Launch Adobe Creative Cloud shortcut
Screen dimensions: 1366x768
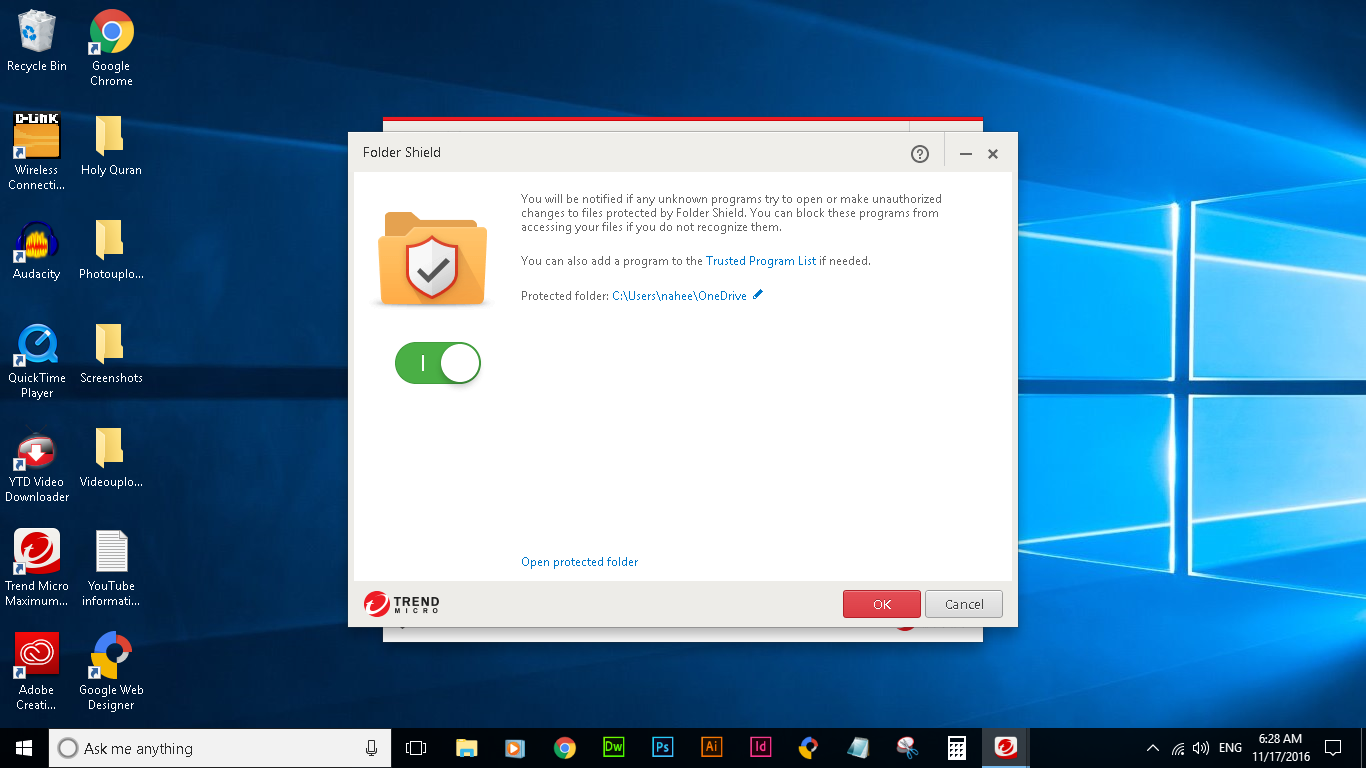point(37,672)
